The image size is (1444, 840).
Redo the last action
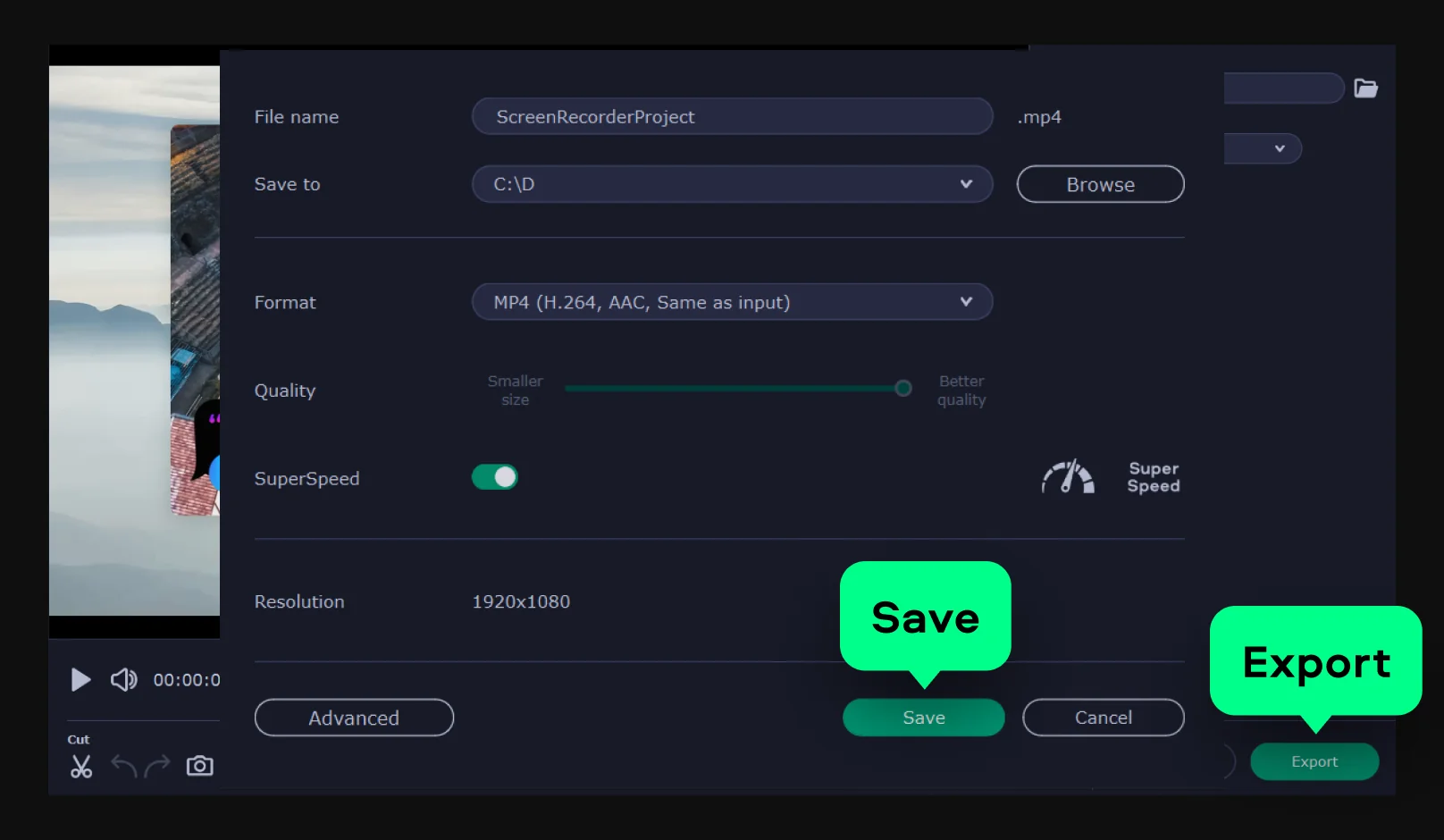pyautogui.click(x=157, y=766)
